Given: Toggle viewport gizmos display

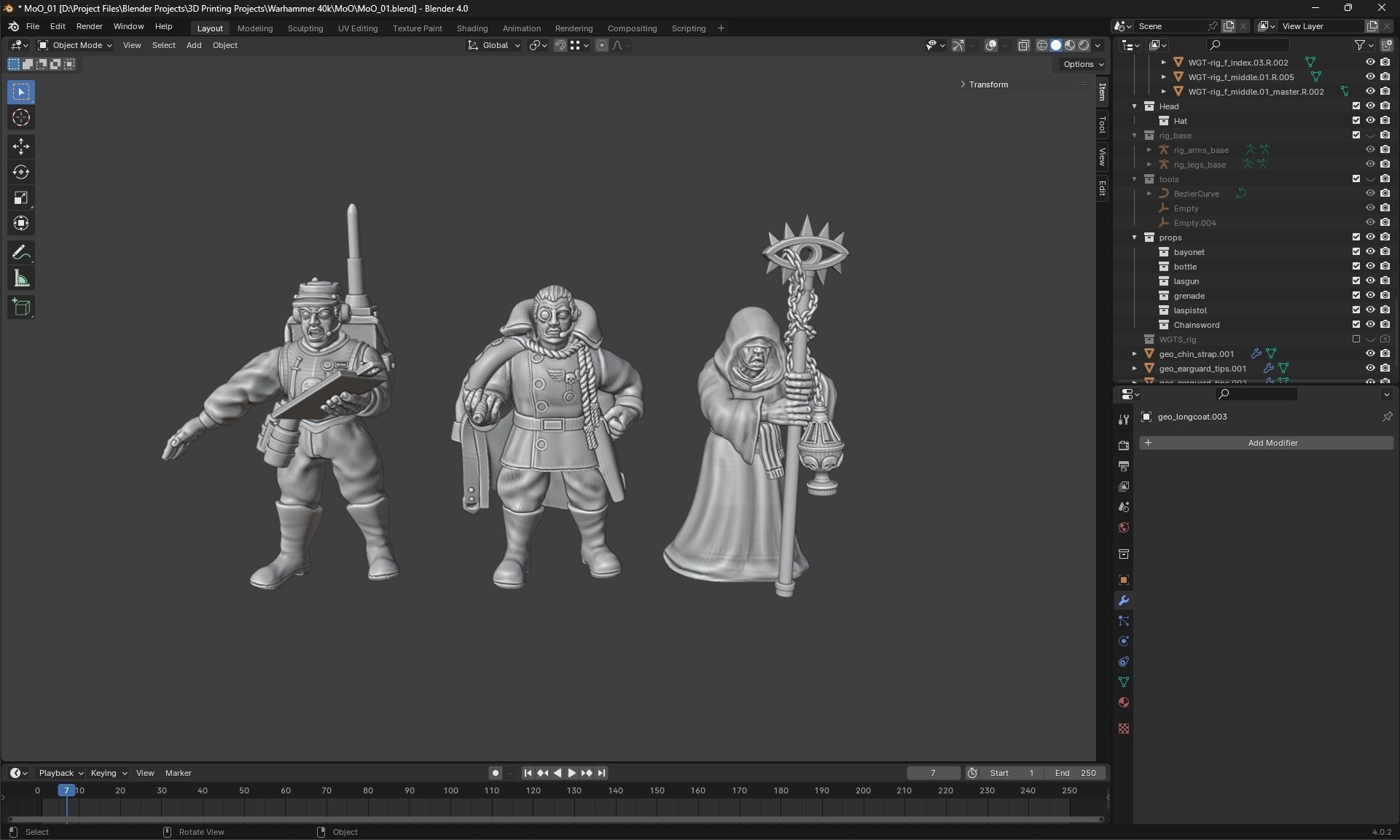Looking at the screenshot, I should [x=958, y=45].
